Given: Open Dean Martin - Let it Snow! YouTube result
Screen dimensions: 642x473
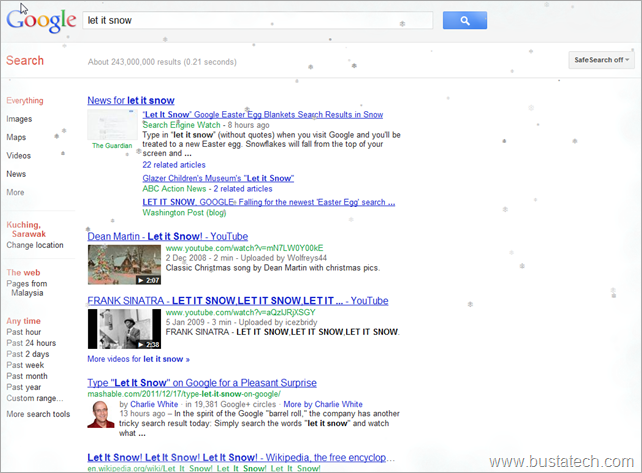Looking at the screenshot, I should [x=167, y=236].
